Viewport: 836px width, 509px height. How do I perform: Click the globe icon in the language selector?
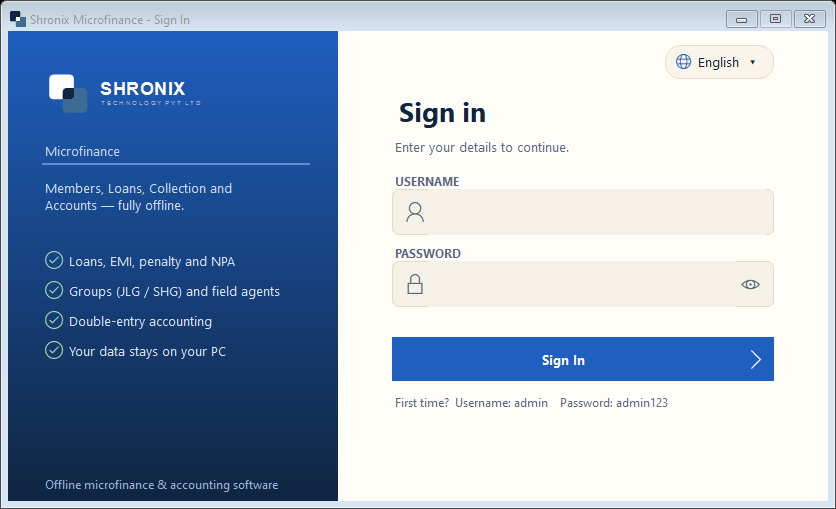click(684, 62)
